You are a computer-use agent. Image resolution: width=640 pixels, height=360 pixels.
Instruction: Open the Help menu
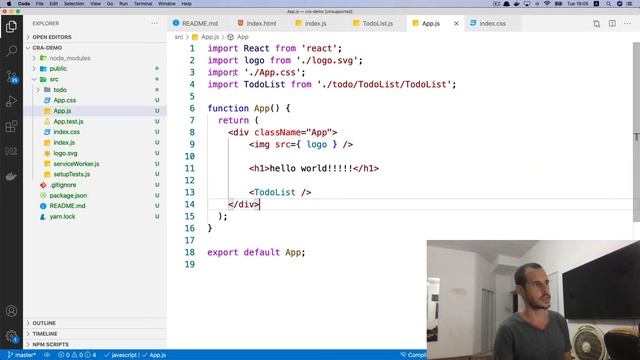click(x=186, y=4)
